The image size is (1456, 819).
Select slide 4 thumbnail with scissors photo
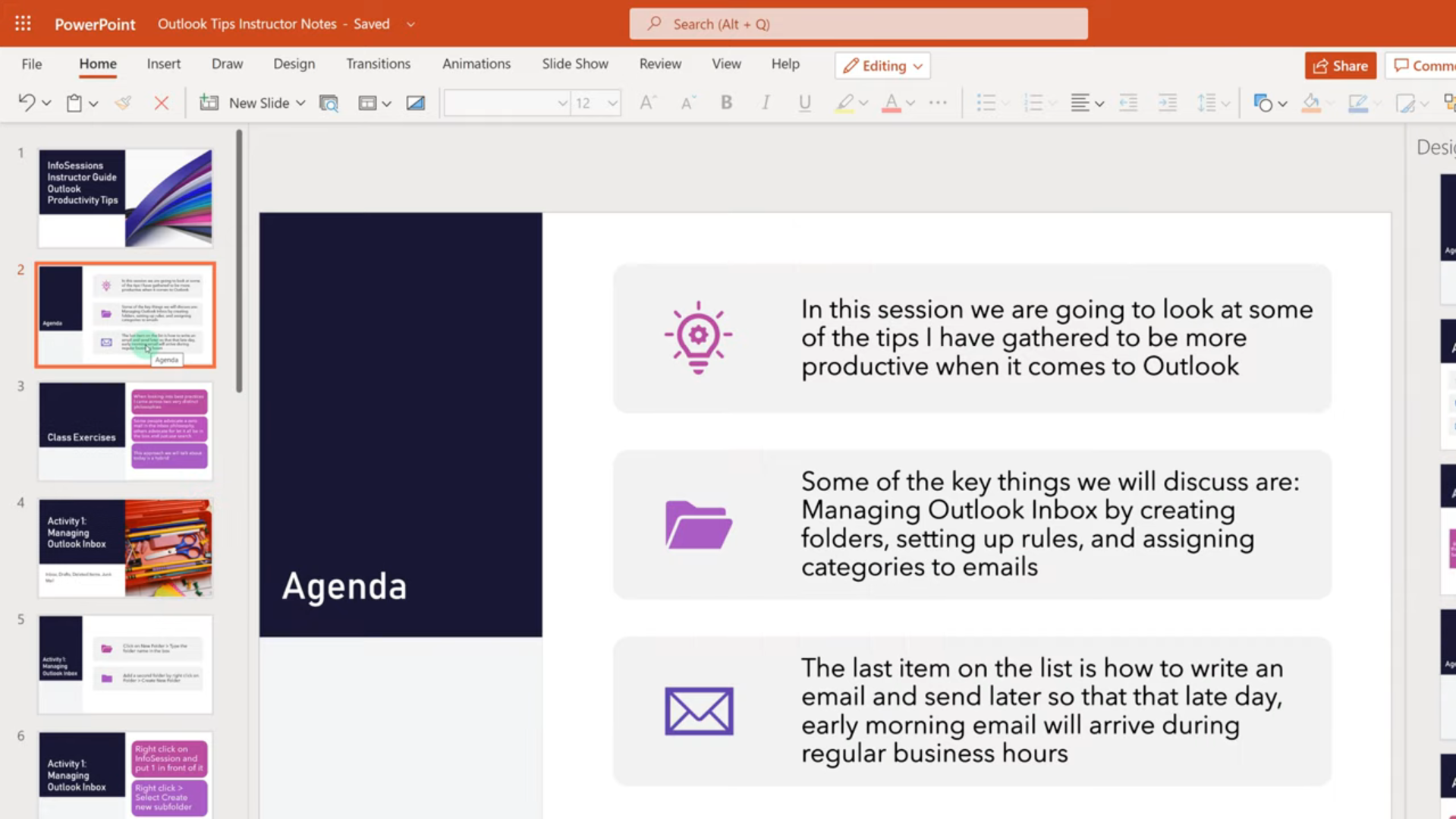pos(125,548)
